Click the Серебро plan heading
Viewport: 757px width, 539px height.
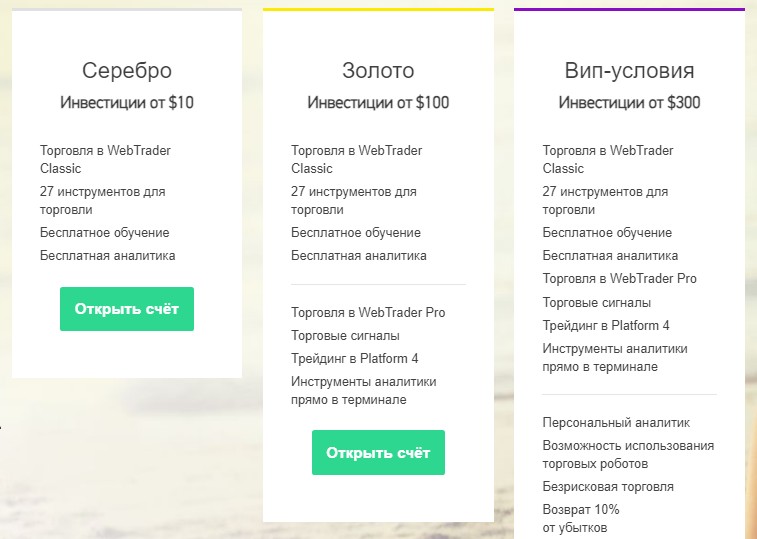pos(127,71)
